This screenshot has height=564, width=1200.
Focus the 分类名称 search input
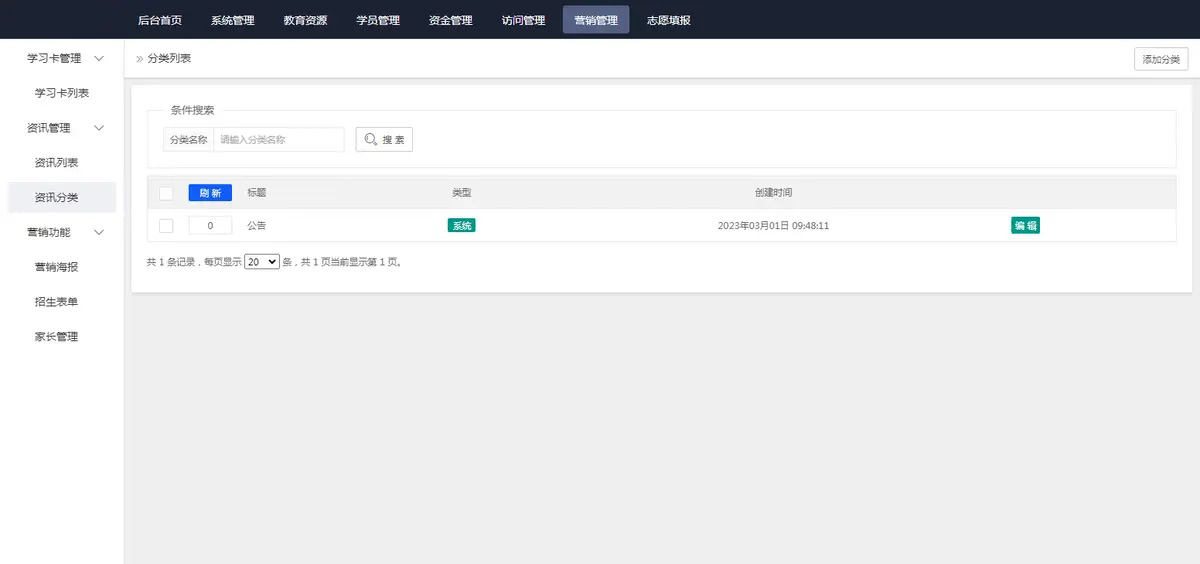click(x=279, y=140)
